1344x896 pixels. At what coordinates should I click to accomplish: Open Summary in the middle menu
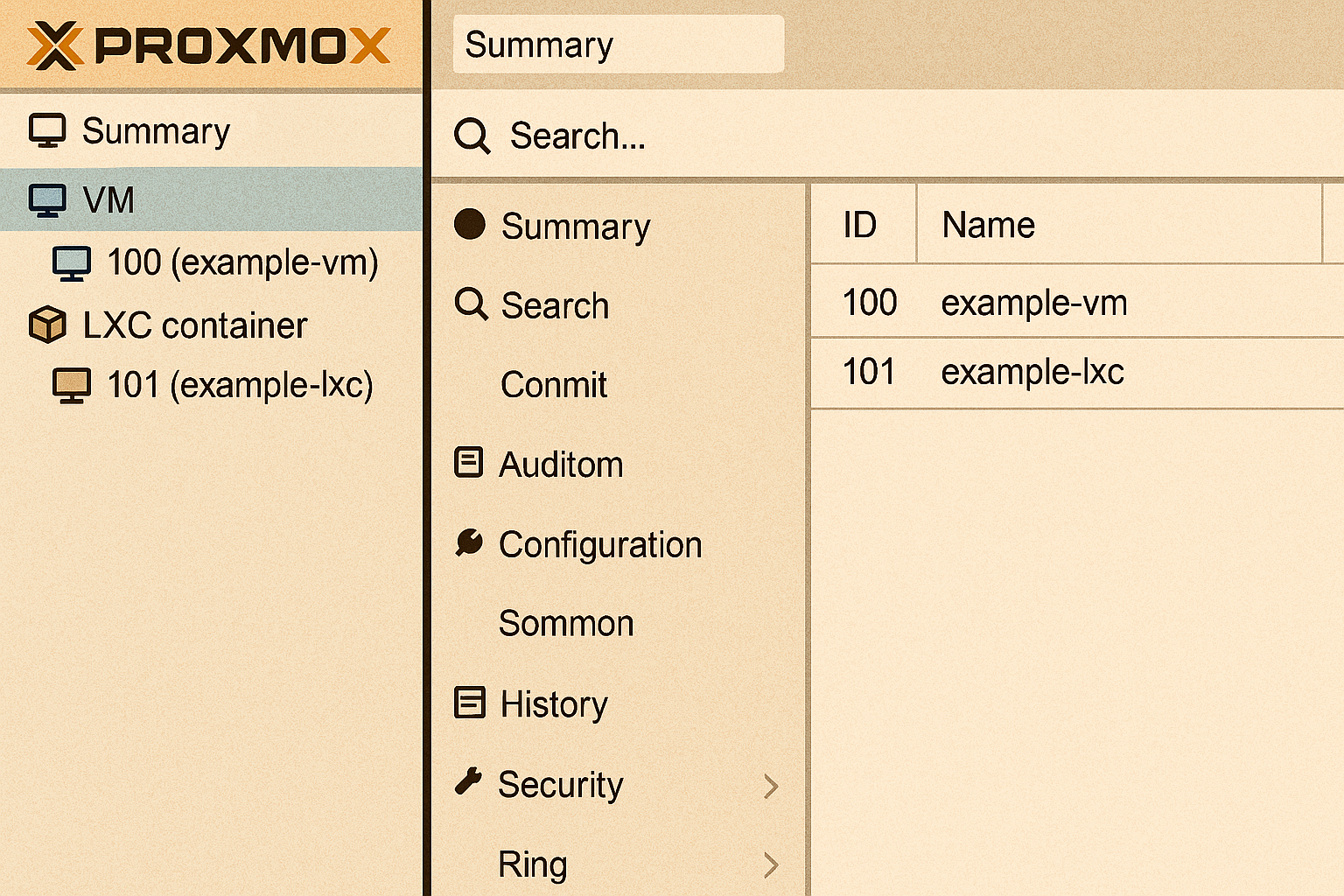point(576,227)
